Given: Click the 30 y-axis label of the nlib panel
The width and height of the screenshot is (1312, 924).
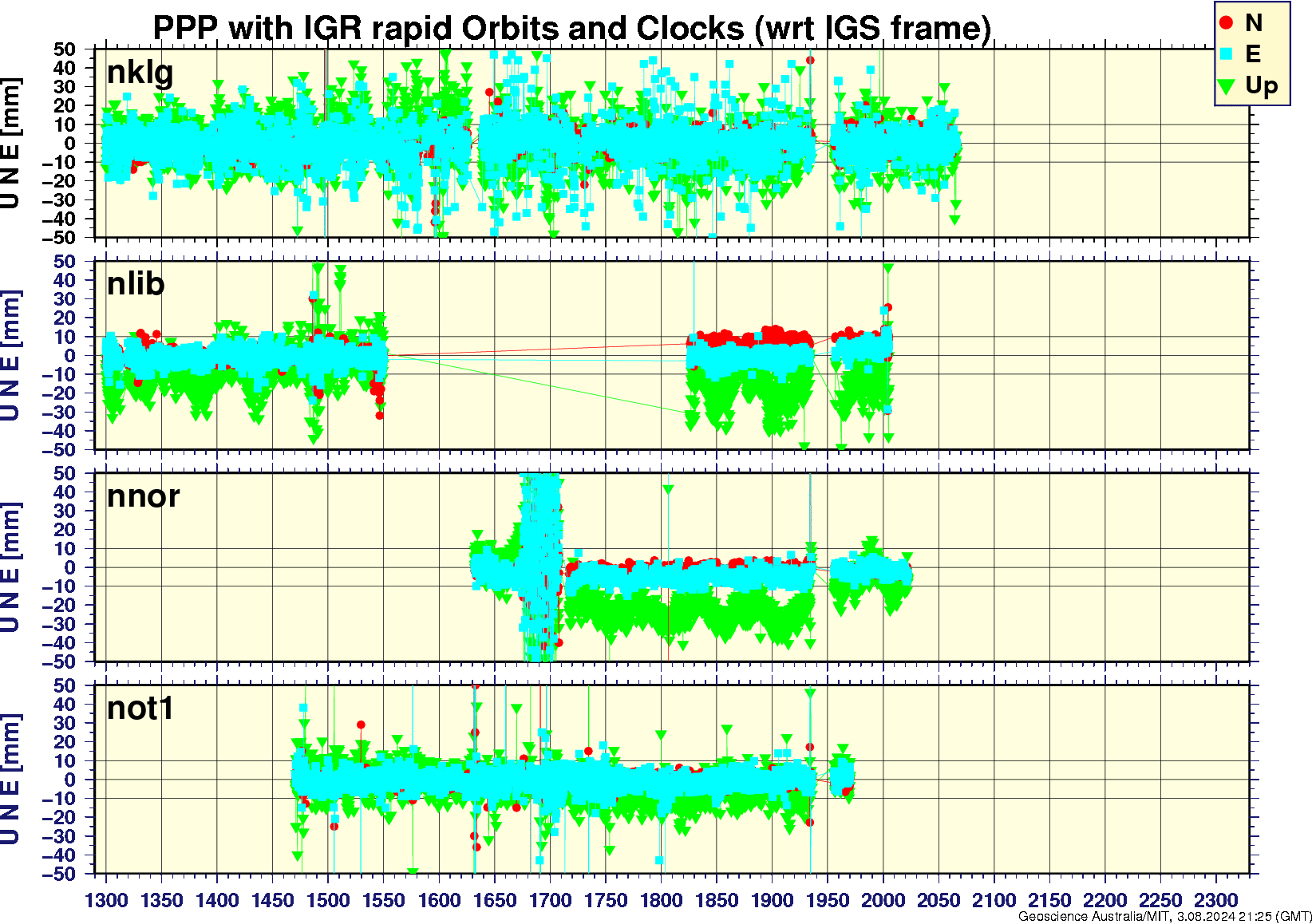Looking at the screenshot, I should pos(65,299).
